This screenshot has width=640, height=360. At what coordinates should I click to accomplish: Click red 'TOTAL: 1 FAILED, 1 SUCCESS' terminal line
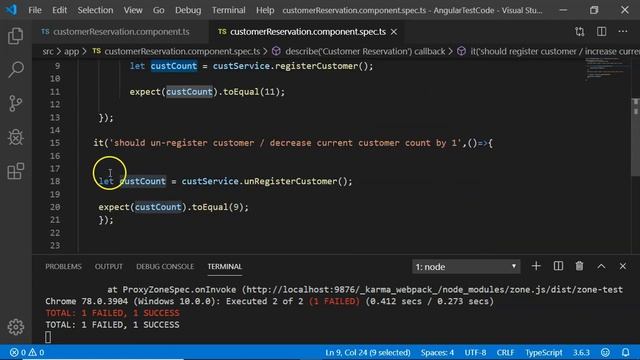point(112,313)
